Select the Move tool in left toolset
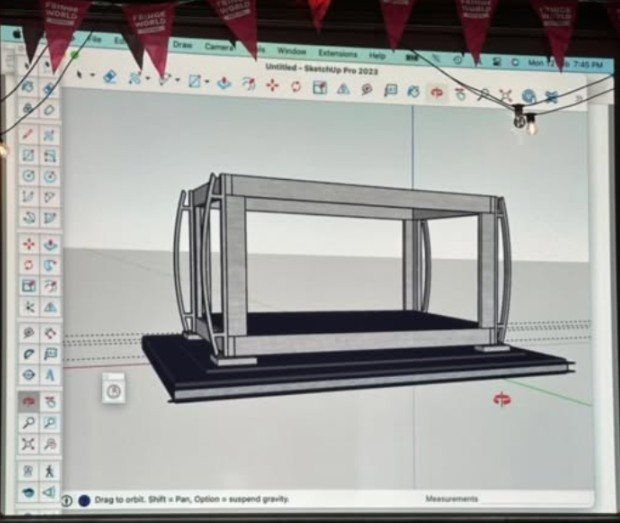This screenshot has width=620, height=523. click(28, 244)
